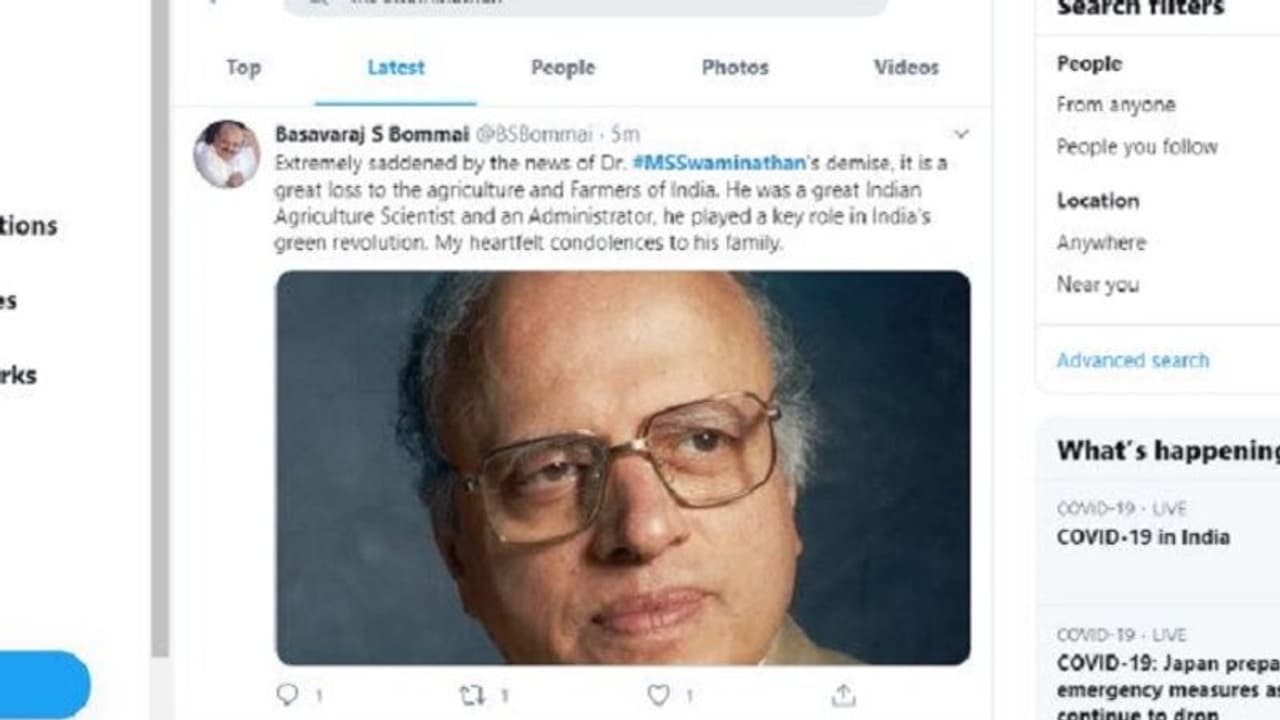Open Basavaraj S Bommai's profile avatar
1280x720 pixels.
click(226, 153)
